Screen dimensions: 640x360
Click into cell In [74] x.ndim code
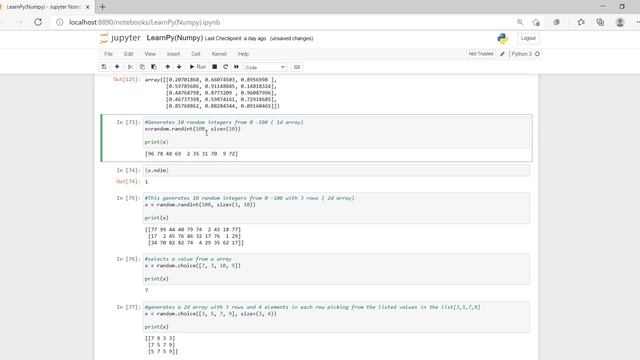click(x=336, y=170)
